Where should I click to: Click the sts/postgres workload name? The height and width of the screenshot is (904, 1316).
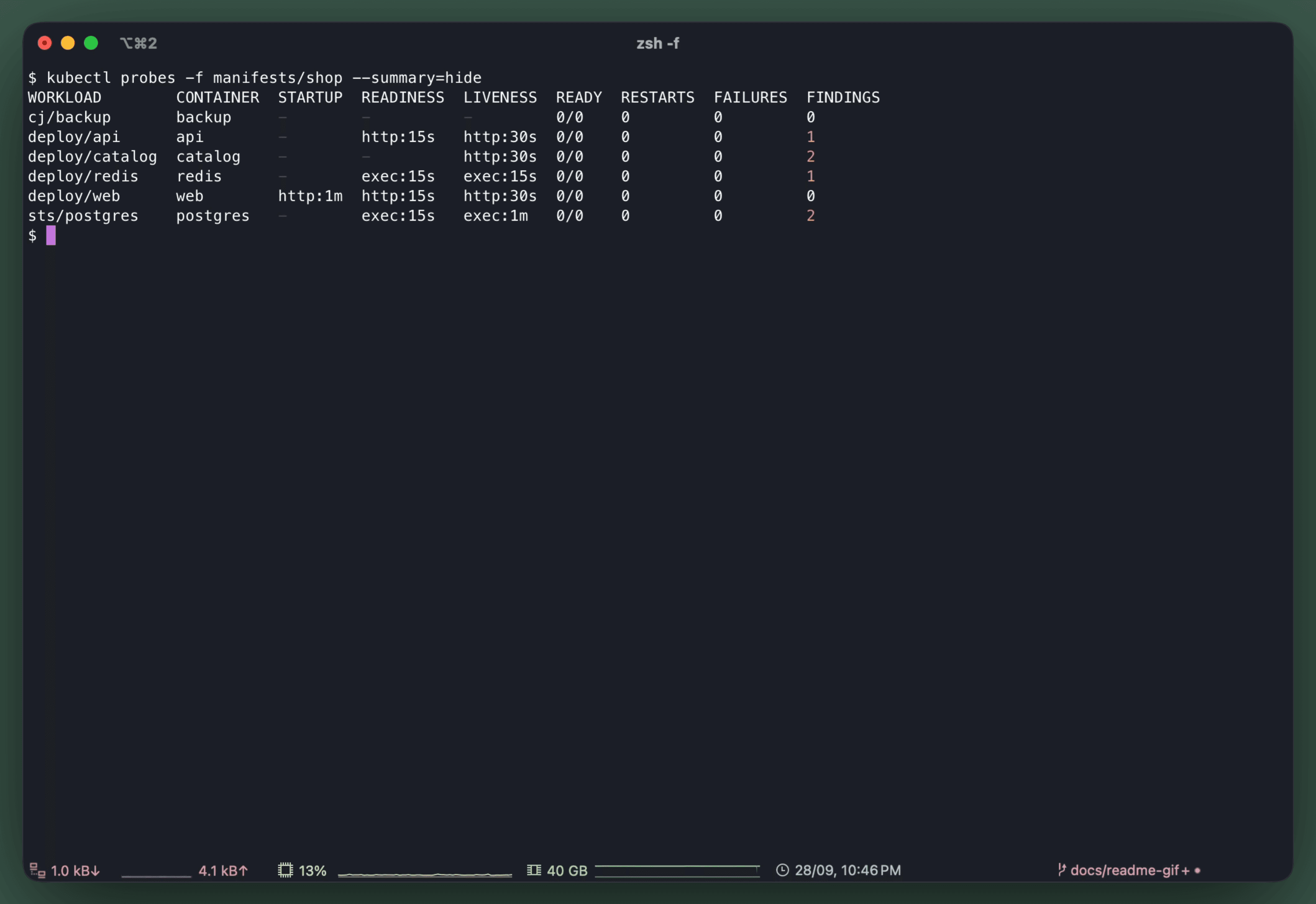click(x=83, y=216)
